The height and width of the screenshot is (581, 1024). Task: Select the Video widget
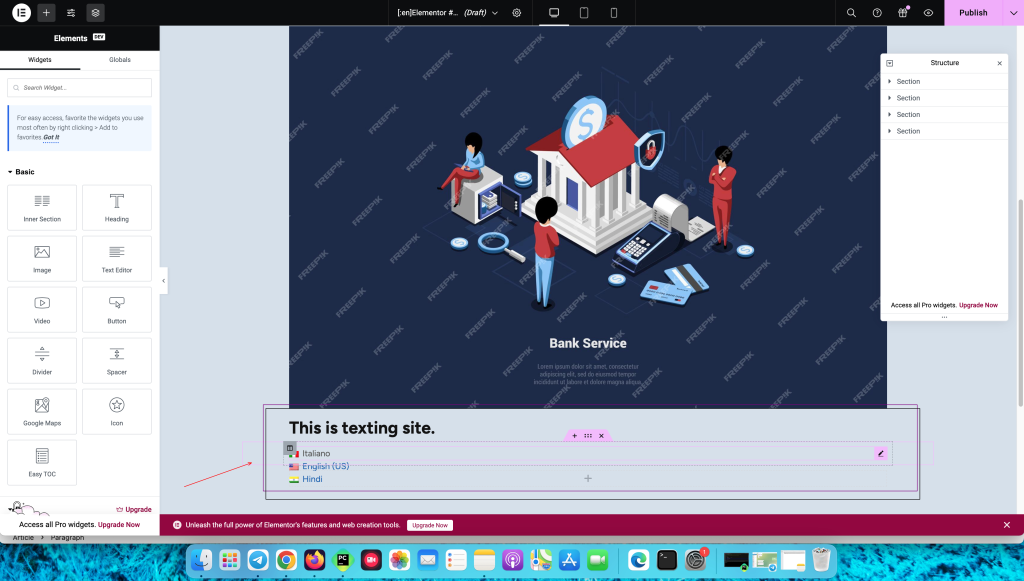[42, 309]
